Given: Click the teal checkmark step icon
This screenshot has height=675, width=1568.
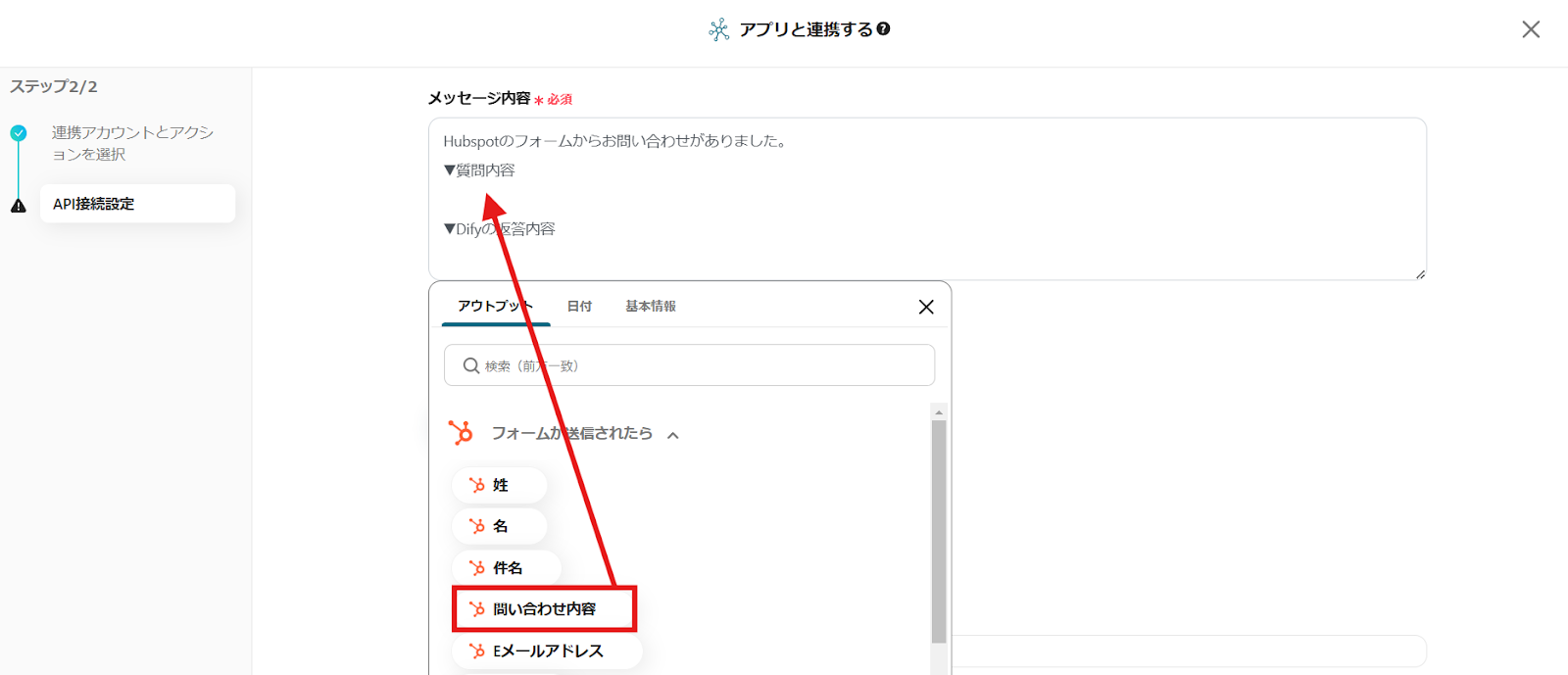Looking at the screenshot, I should click(19, 133).
